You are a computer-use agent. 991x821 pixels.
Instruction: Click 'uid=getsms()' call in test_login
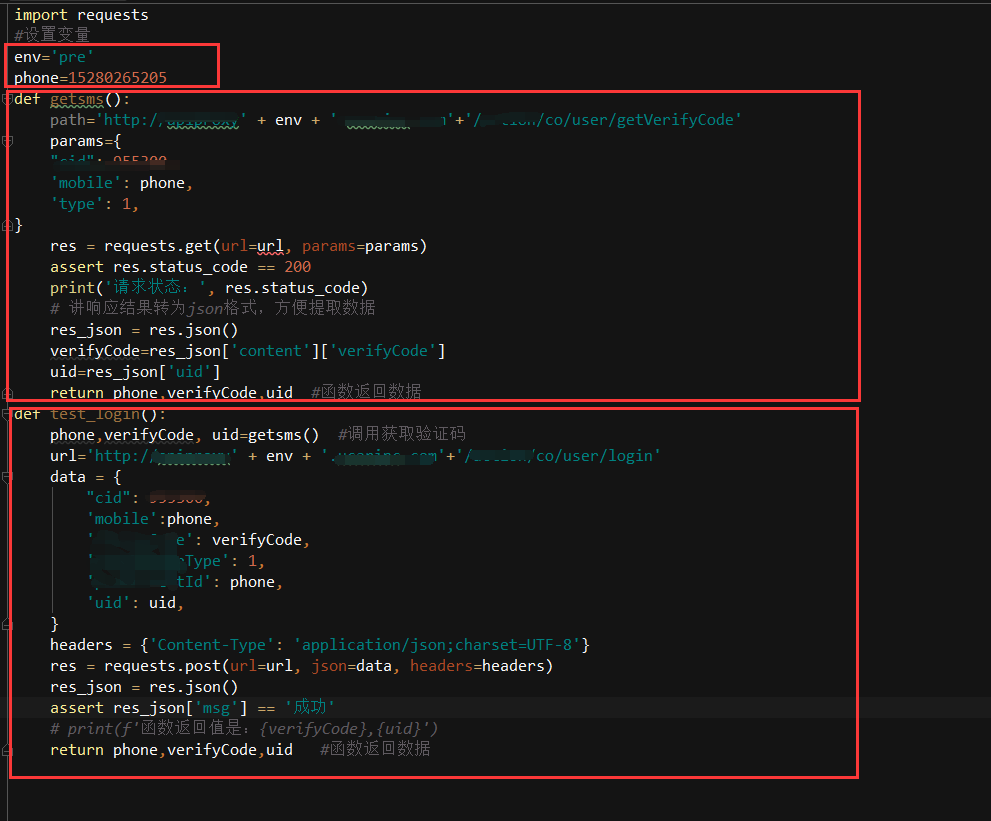point(265,435)
